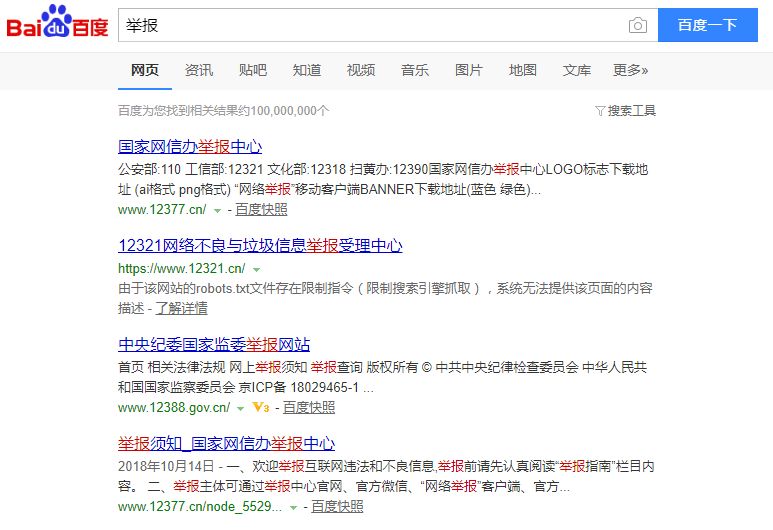Click the Baidu logo

click(x=57, y=22)
